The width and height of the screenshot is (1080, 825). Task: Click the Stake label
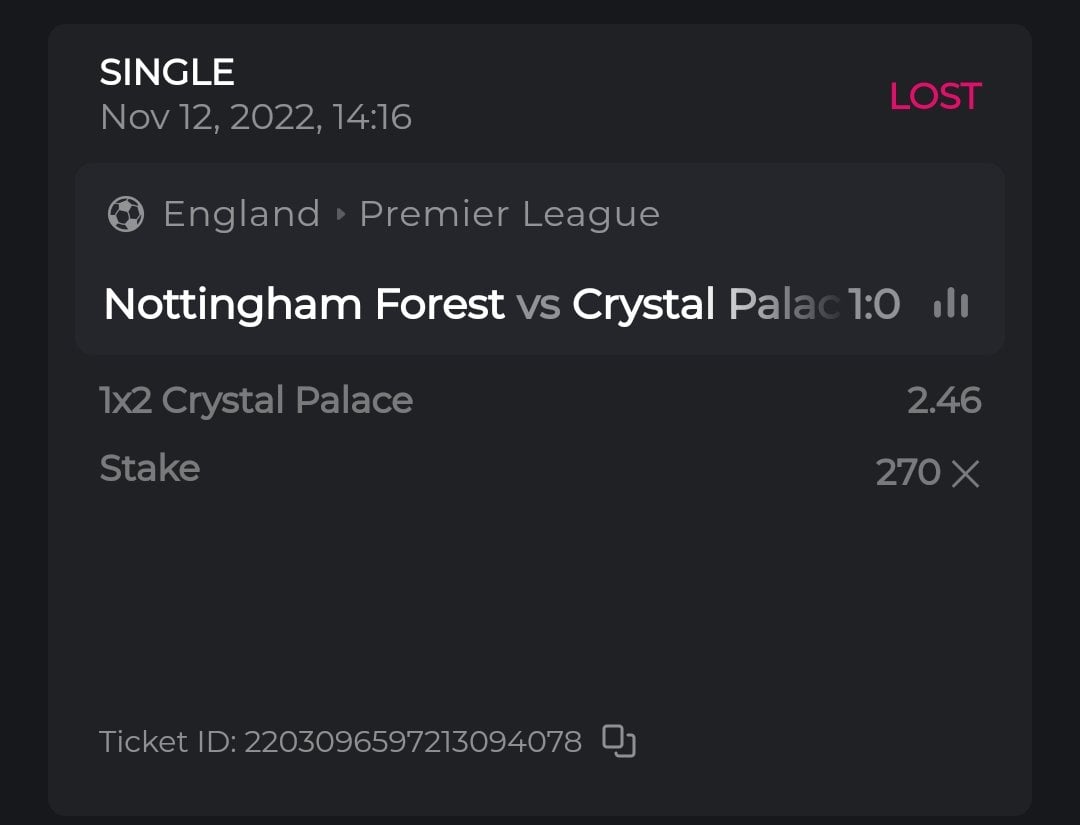point(150,468)
